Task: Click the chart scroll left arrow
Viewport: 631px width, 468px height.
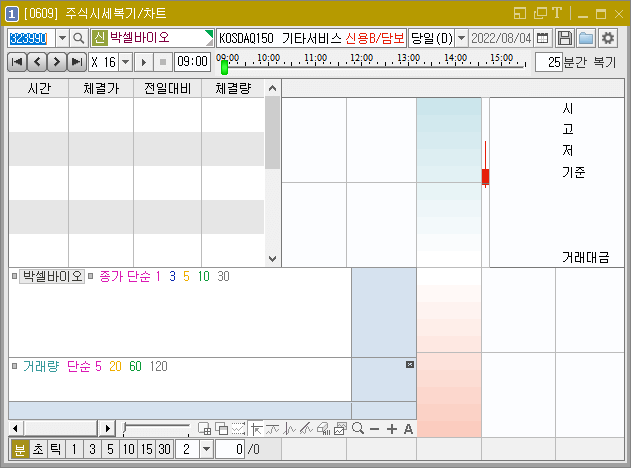Action: pos(15,429)
